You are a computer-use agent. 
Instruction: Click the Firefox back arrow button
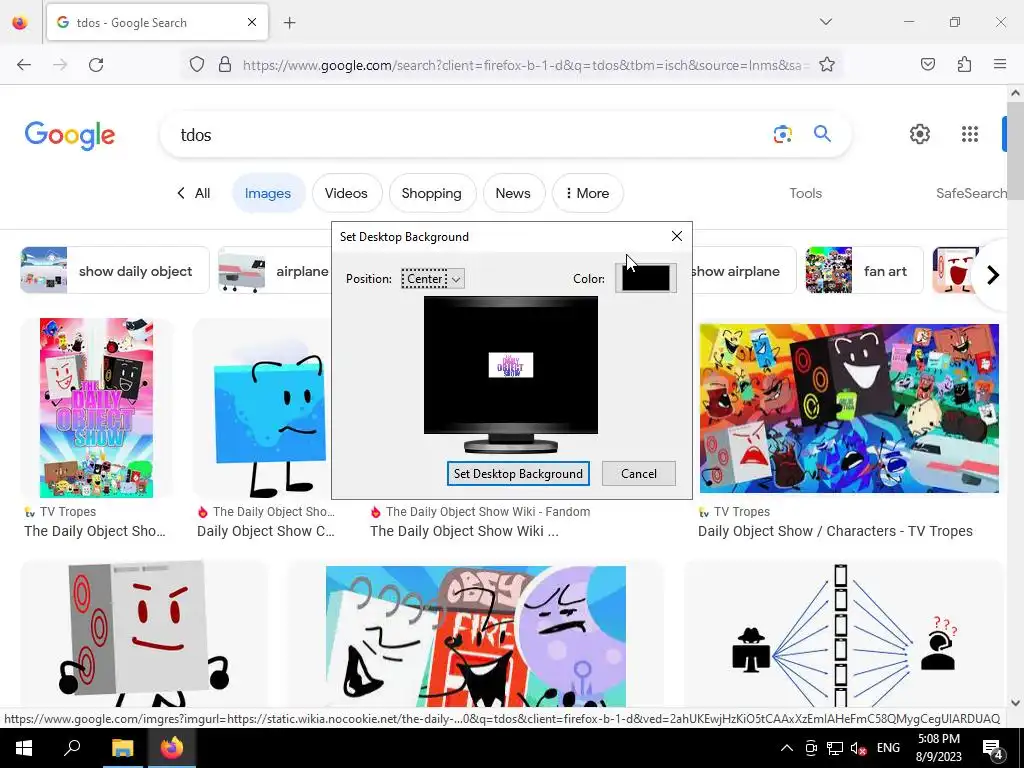24,65
